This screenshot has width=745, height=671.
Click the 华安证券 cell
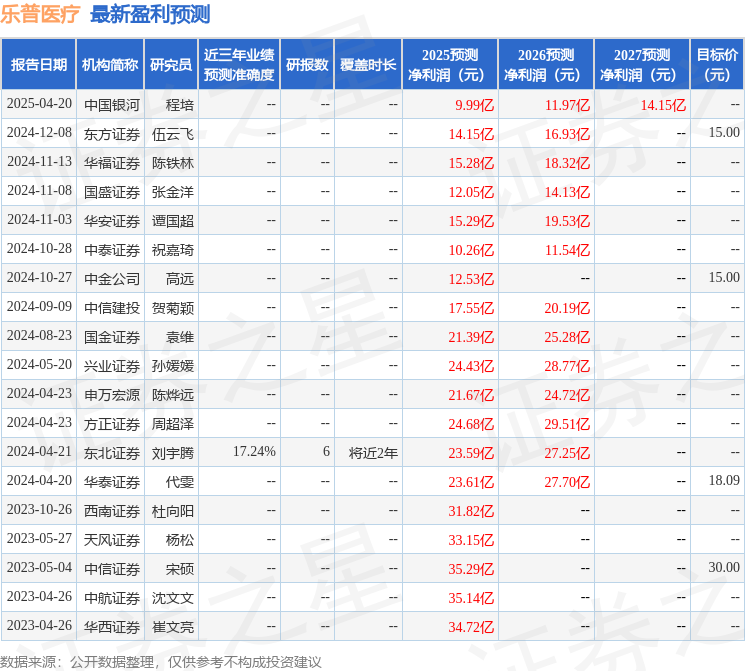[x=112, y=221]
